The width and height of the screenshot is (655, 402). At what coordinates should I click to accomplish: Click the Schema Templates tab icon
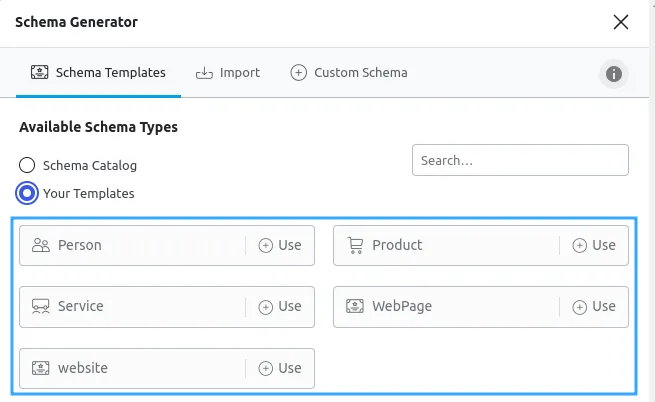click(x=39, y=72)
